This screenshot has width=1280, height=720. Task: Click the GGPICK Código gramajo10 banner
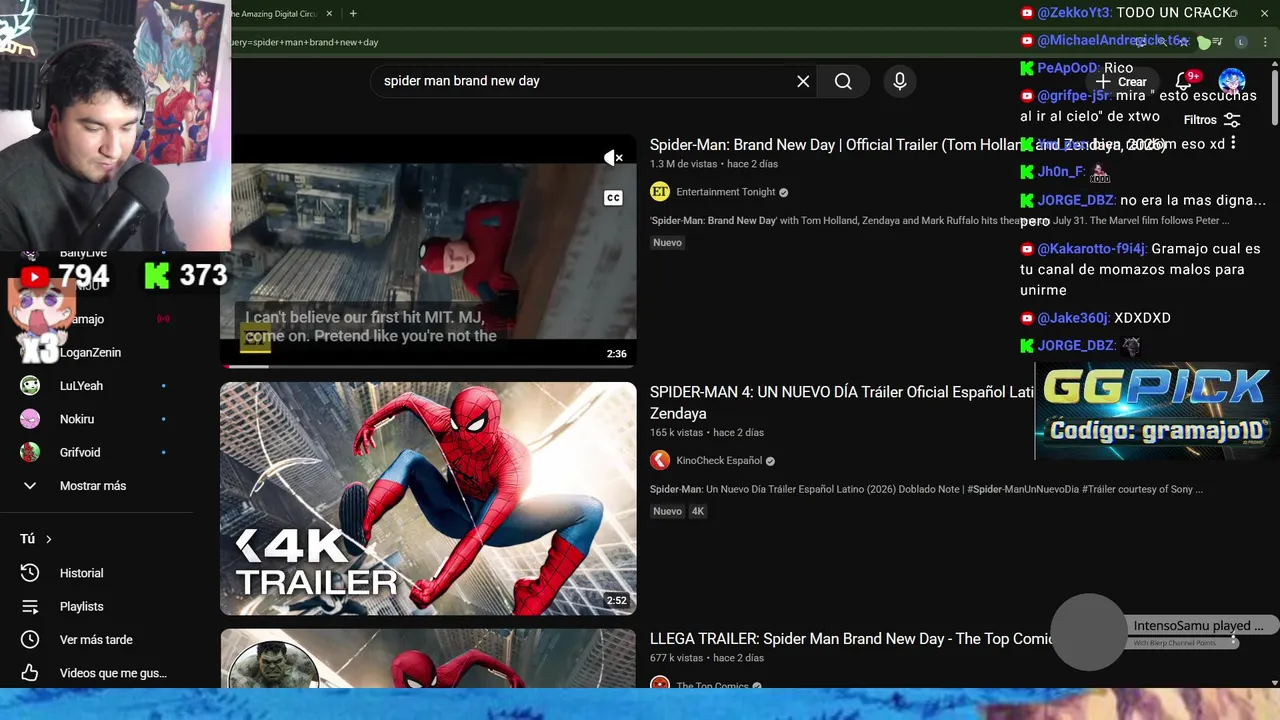pyautogui.click(x=1156, y=410)
